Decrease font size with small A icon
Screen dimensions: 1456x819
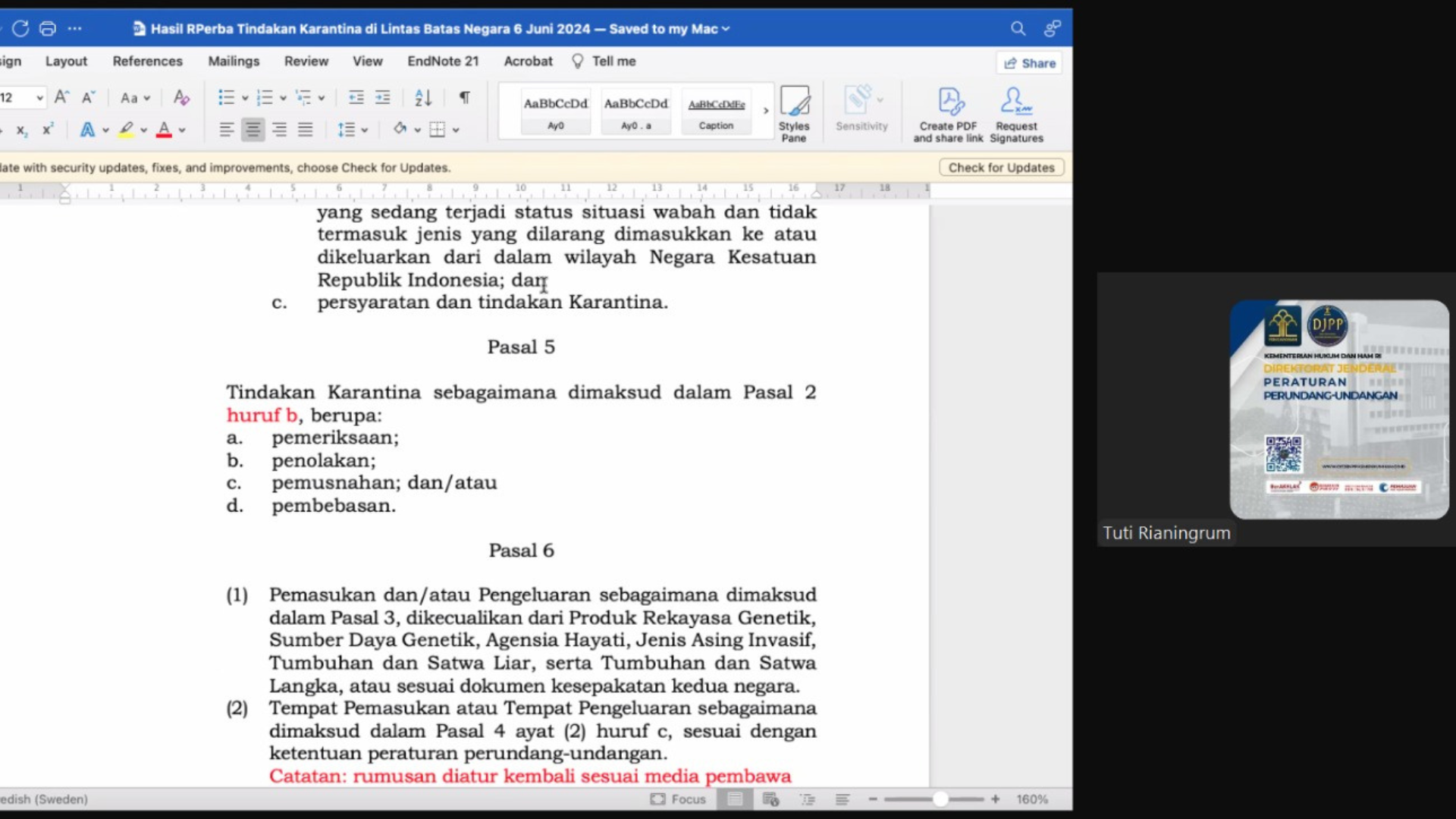click(88, 97)
